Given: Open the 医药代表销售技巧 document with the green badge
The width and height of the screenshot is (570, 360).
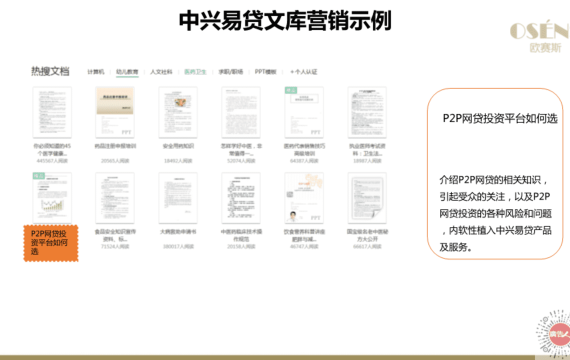Looking at the screenshot, I should click(x=304, y=112).
